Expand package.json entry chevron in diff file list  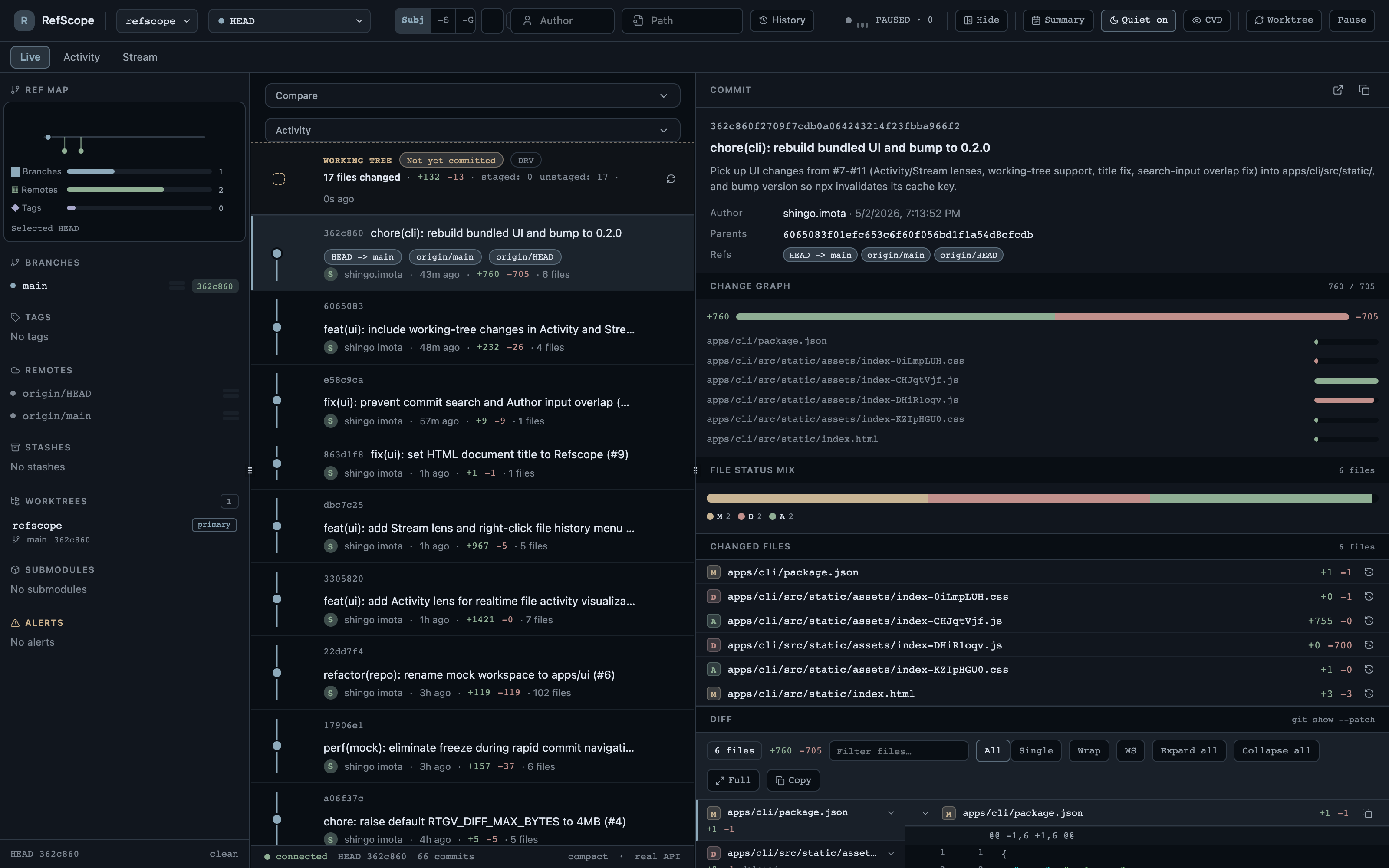[891, 813]
